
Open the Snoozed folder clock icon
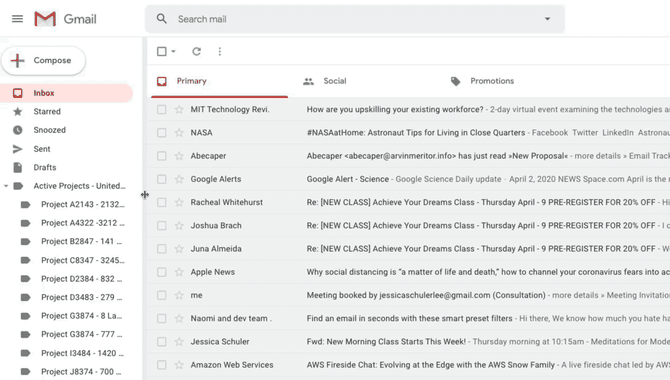(18, 130)
